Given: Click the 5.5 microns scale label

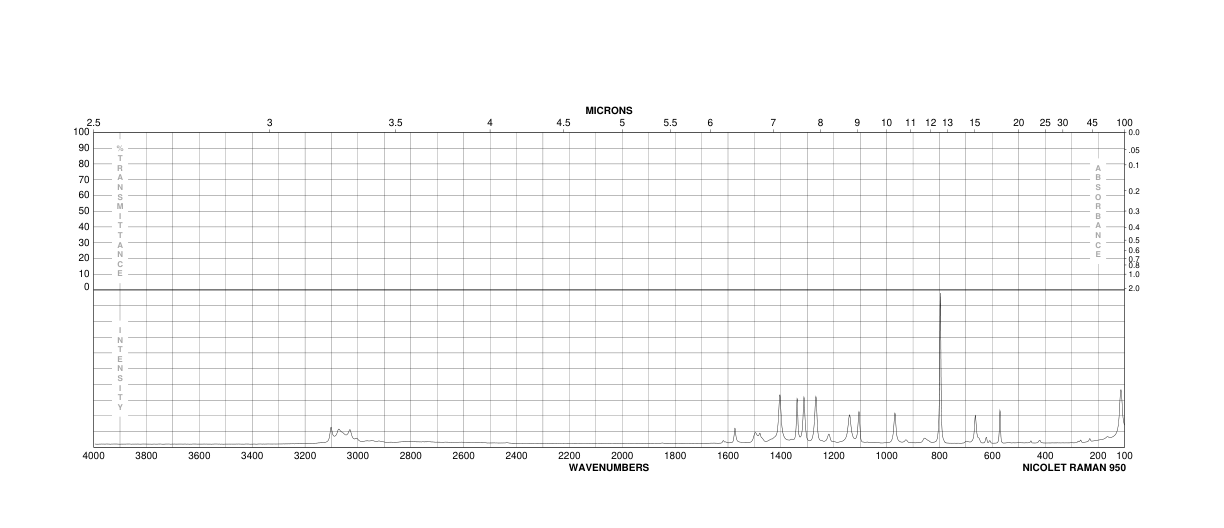Looking at the screenshot, I should pos(670,123).
